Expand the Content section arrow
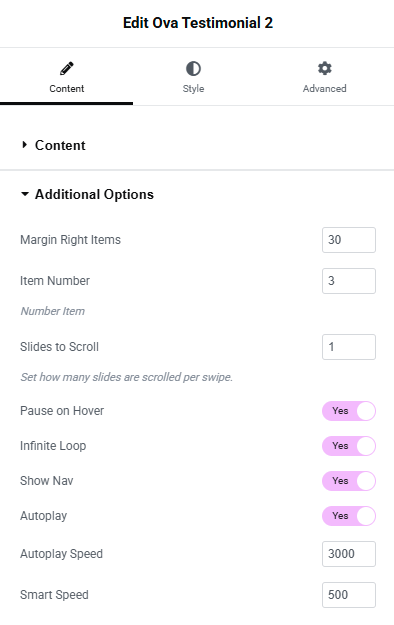 (24, 145)
